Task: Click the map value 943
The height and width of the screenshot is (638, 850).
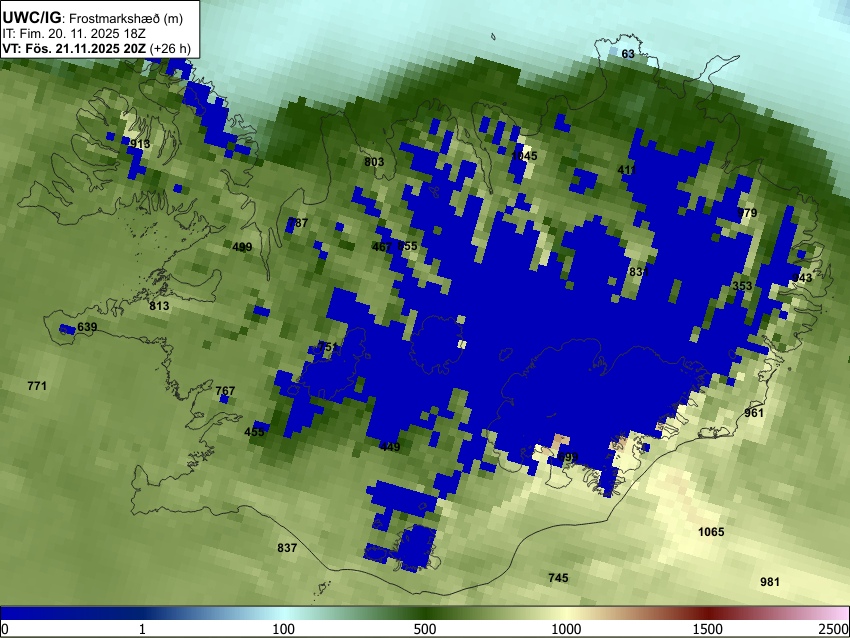Action: pos(802,278)
